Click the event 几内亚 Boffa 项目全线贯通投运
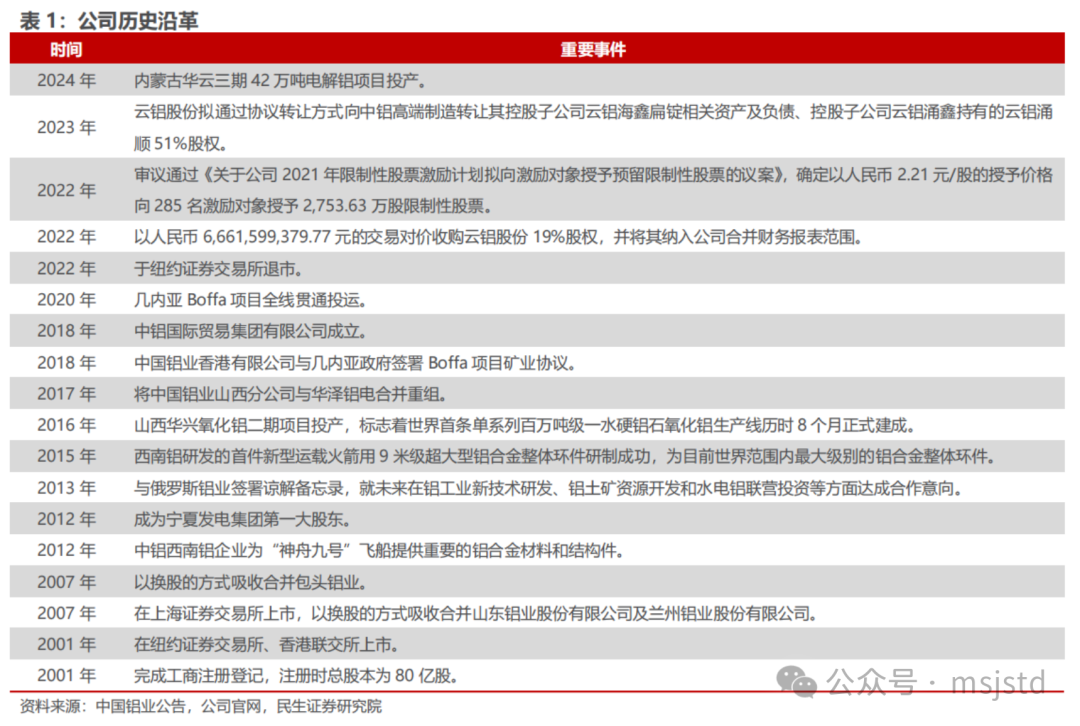Image resolution: width=1080 pixels, height=726 pixels. tap(251, 300)
